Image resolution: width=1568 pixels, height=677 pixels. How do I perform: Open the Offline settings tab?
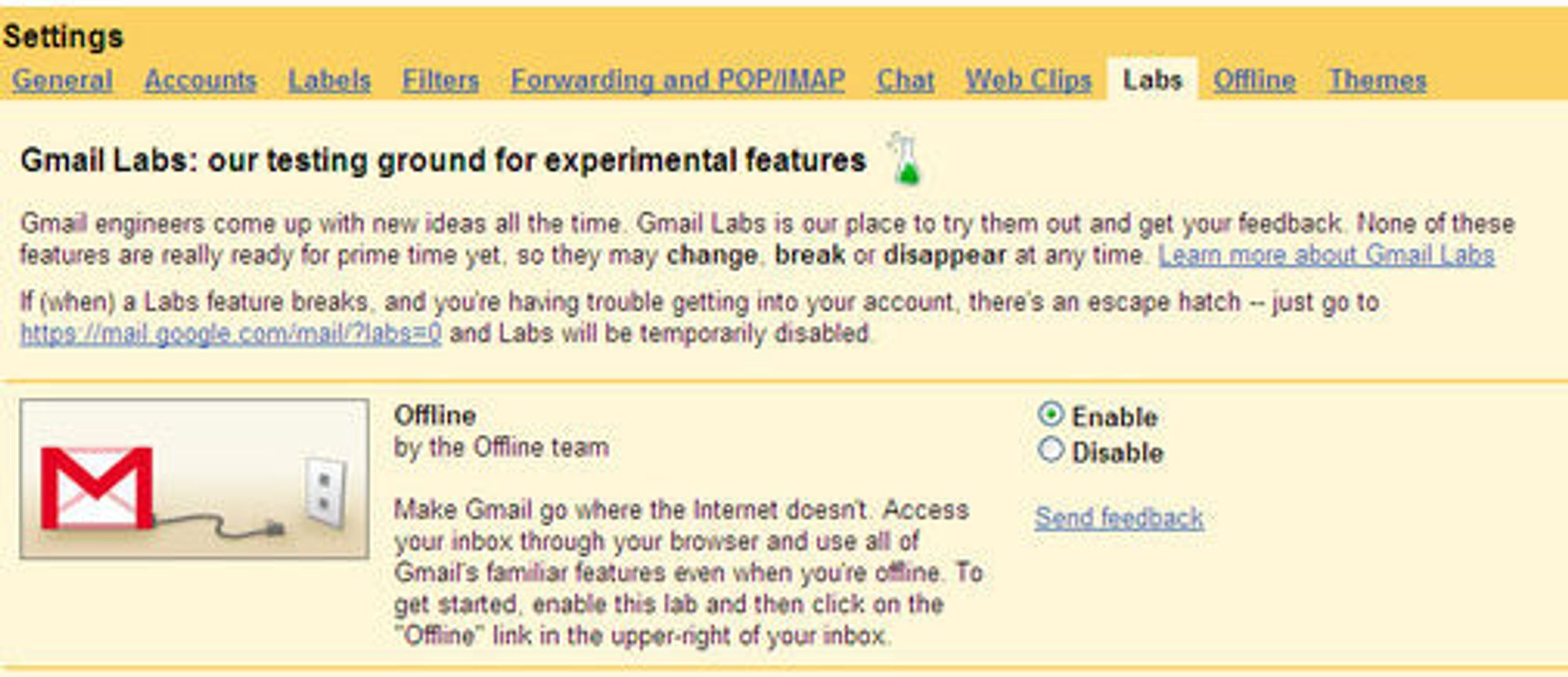point(1254,80)
